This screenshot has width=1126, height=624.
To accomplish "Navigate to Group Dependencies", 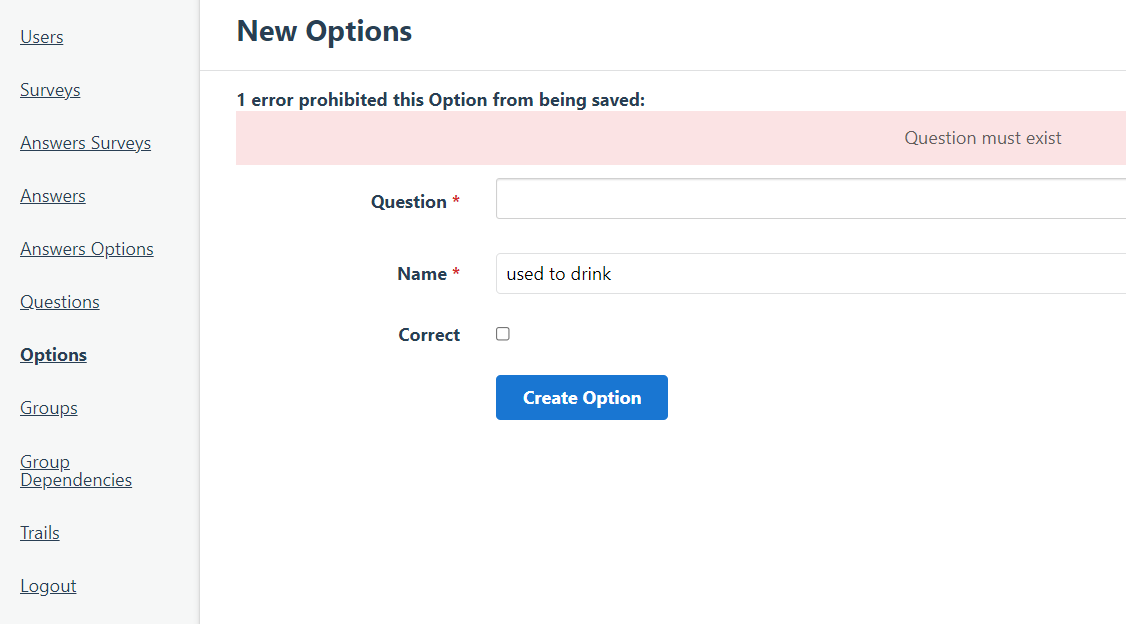I will coord(75,470).
